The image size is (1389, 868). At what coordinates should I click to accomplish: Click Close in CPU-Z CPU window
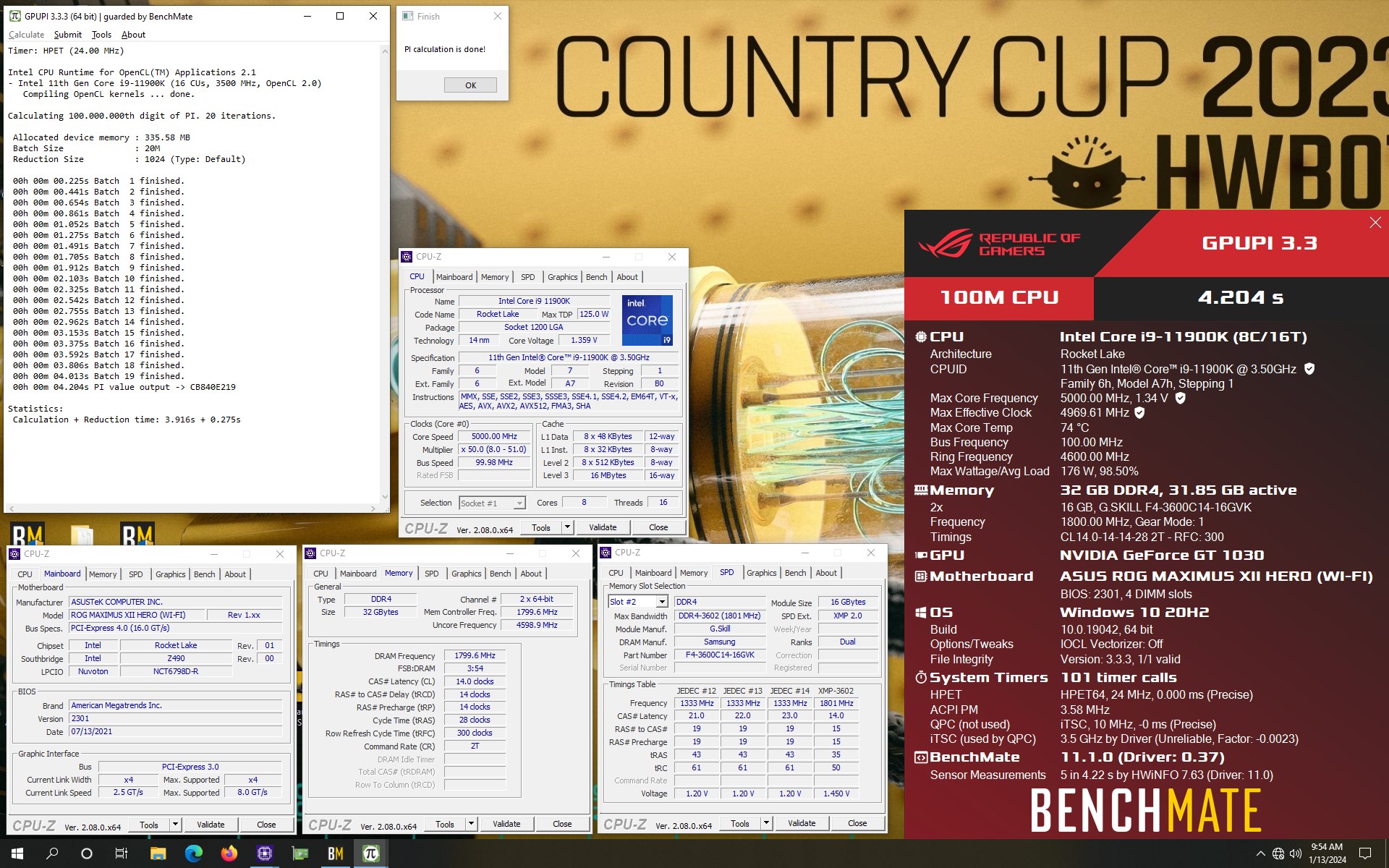[658, 527]
